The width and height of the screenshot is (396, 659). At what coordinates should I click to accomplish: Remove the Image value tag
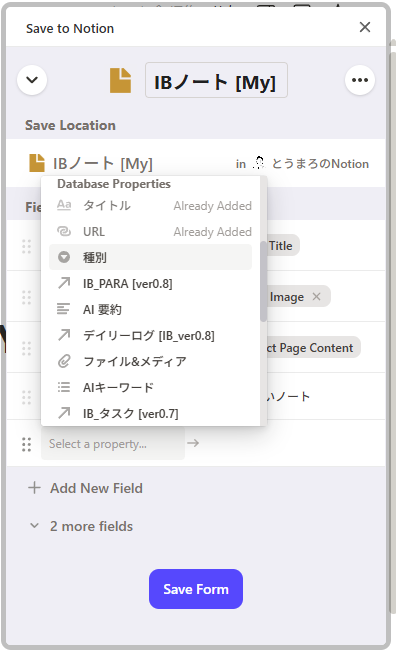point(317,297)
